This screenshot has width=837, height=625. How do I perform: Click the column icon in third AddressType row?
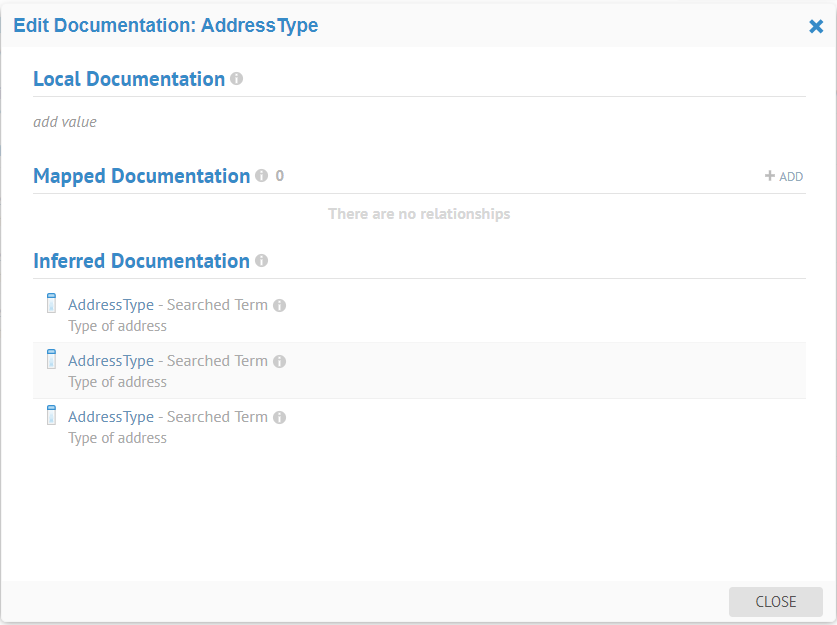pyautogui.click(x=52, y=416)
